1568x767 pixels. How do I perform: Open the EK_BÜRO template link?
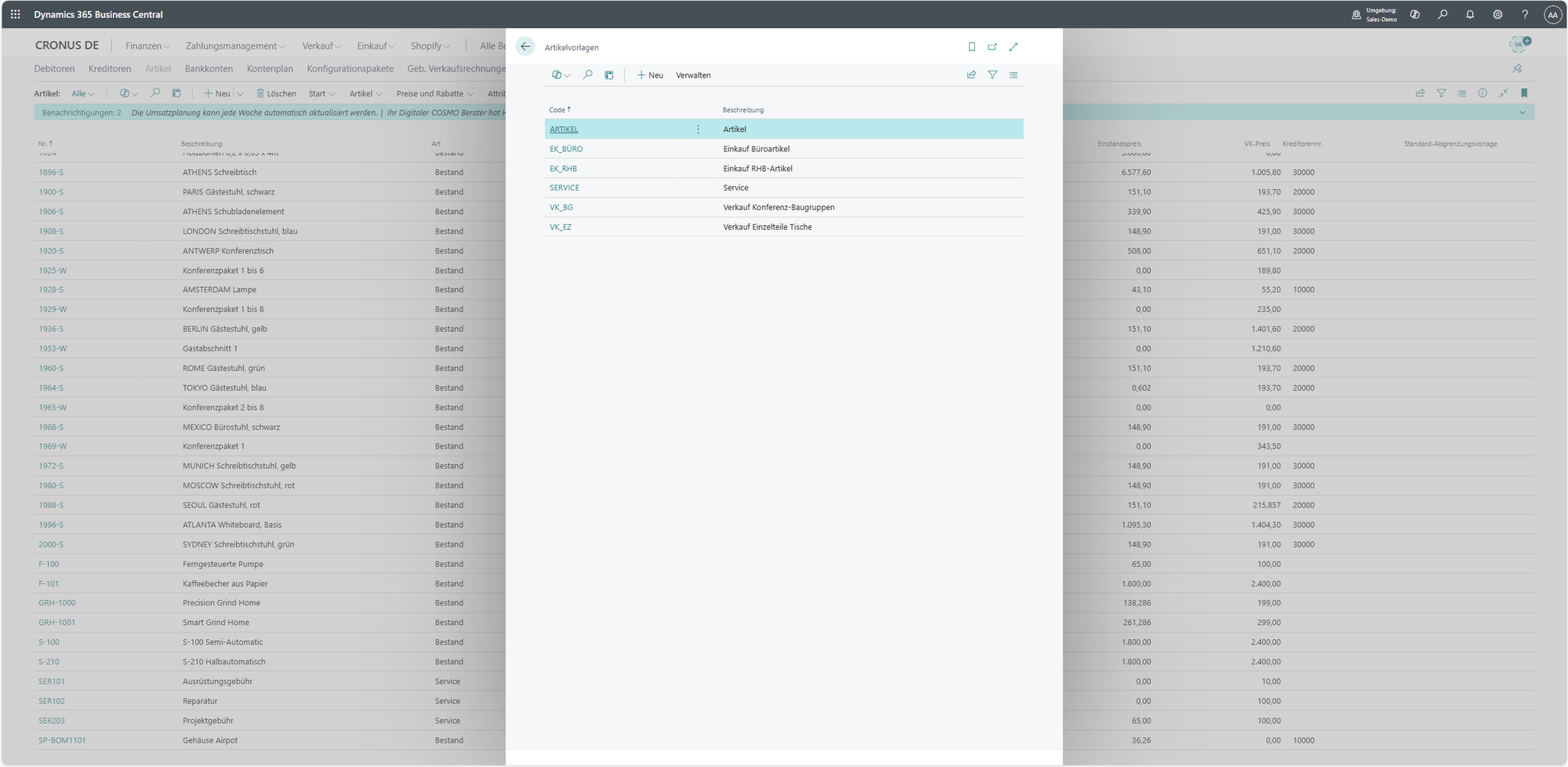tap(566, 149)
